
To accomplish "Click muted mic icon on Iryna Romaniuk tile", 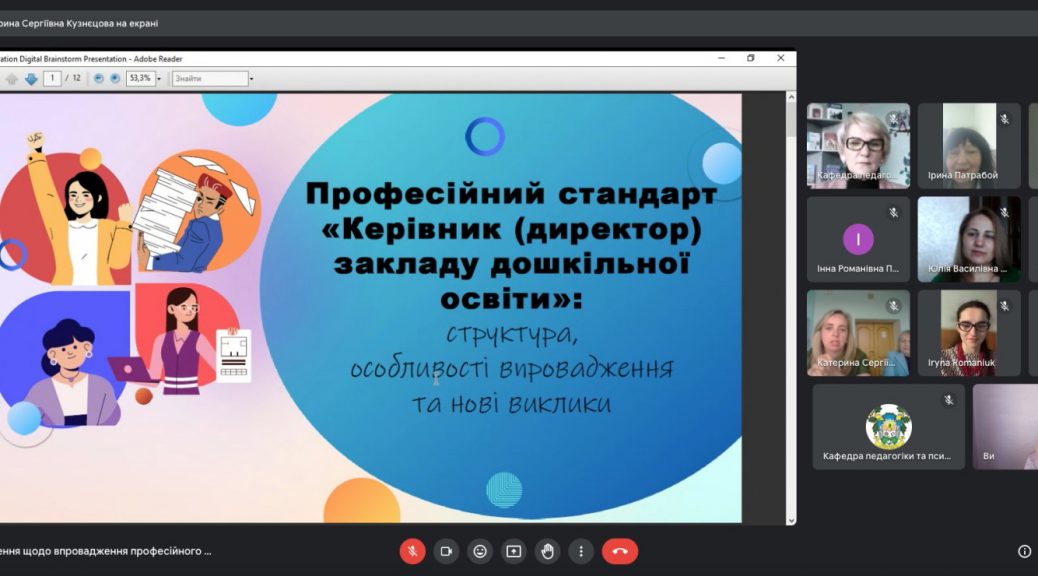I will click(1004, 306).
